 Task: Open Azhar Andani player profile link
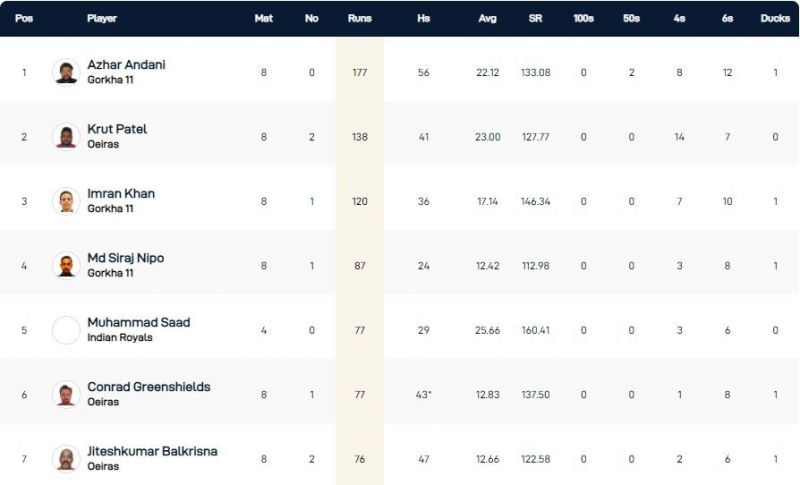coord(126,65)
